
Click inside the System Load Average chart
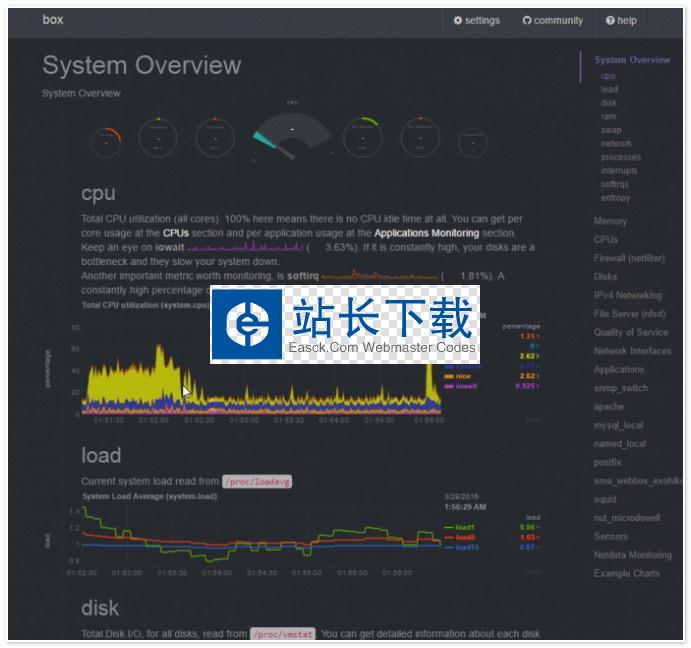[261, 535]
